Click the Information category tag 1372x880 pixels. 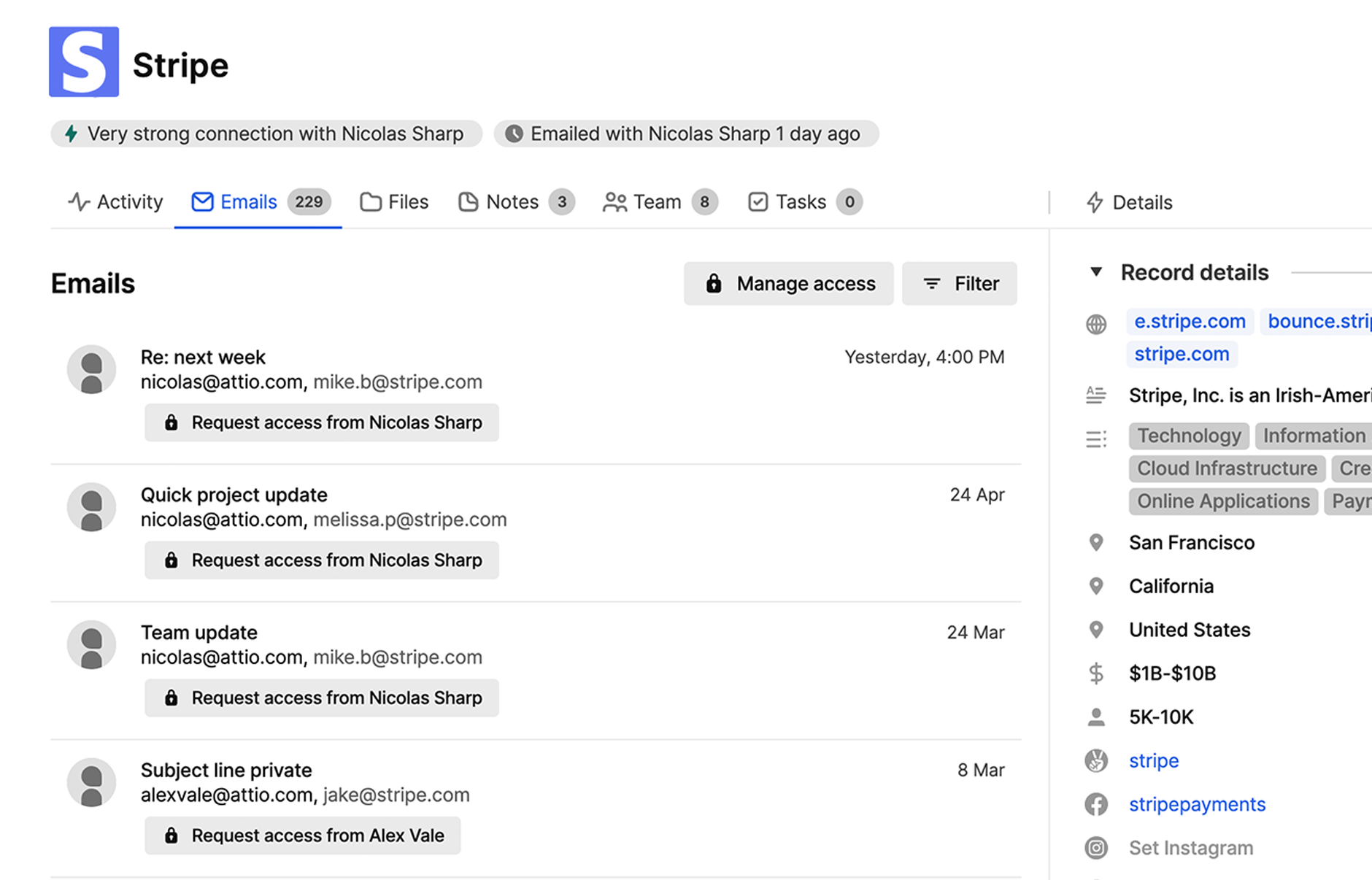click(x=1314, y=436)
